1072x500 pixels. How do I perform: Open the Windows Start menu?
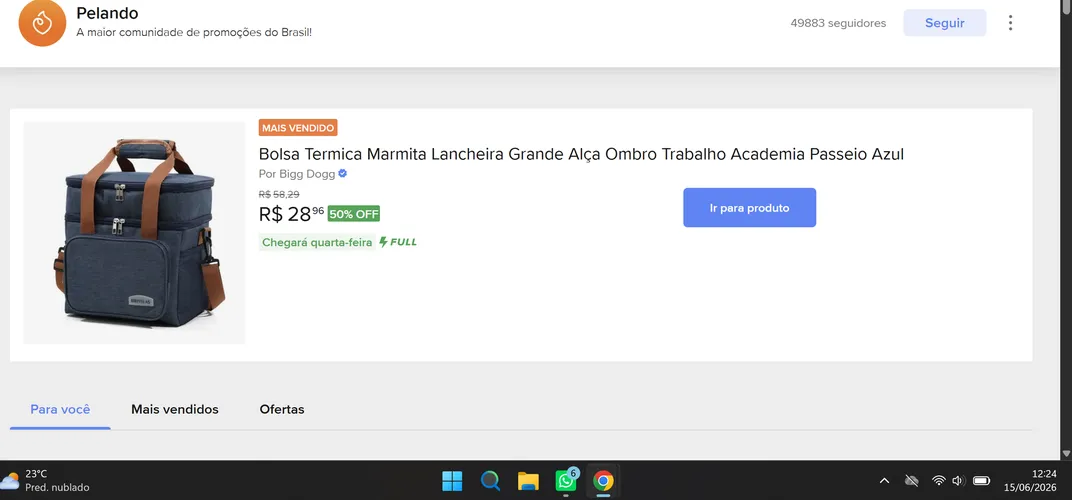452,481
